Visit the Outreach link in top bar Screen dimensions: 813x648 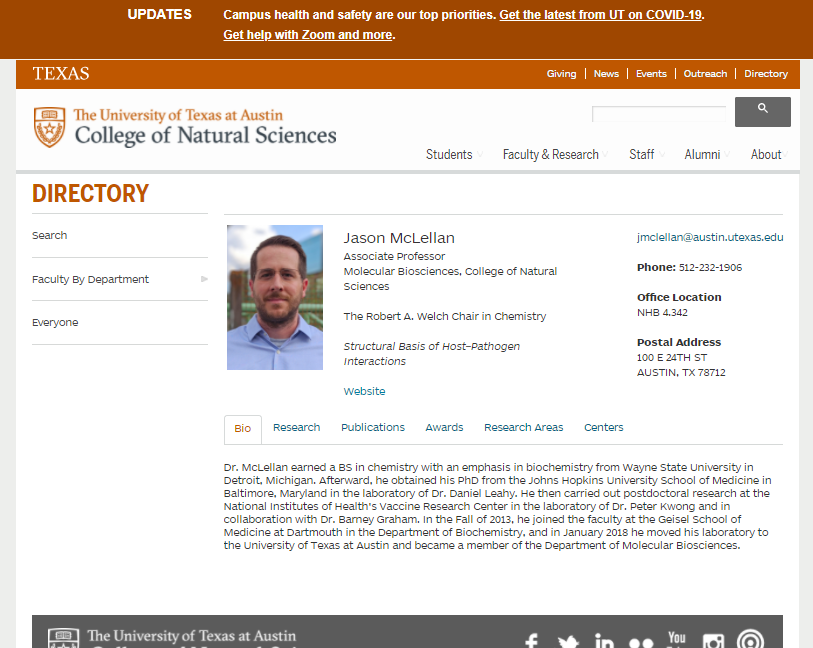(x=705, y=74)
